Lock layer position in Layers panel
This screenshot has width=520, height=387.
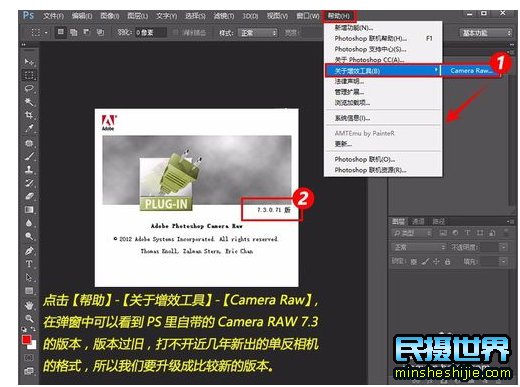tap(436, 262)
